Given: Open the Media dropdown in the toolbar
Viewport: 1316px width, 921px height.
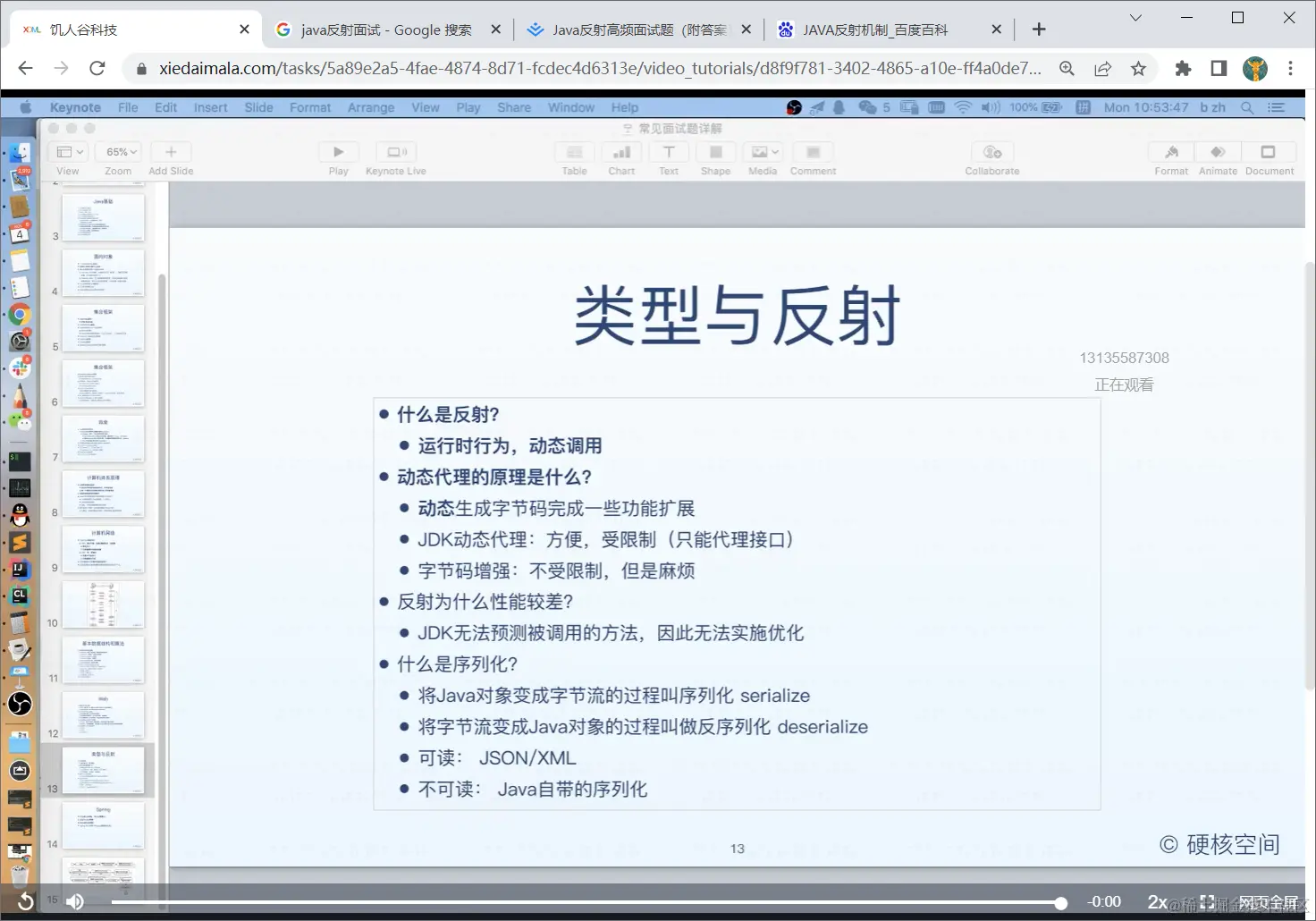Looking at the screenshot, I should pyautogui.click(x=764, y=152).
